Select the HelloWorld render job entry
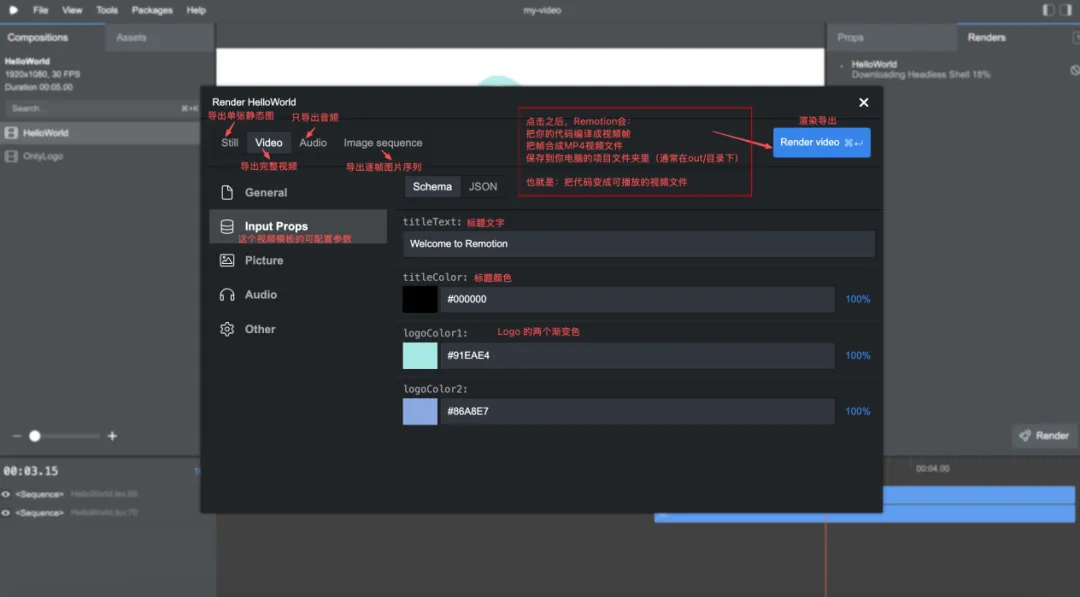The image size is (1080, 597). click(951, 69)
